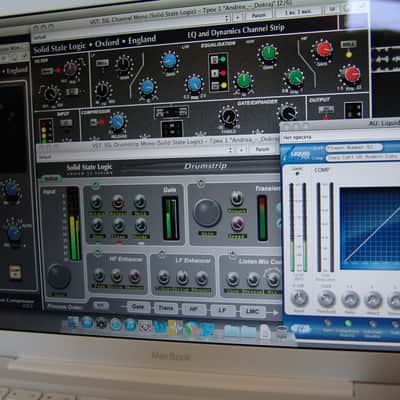Open Finder from the Dock

73,322
